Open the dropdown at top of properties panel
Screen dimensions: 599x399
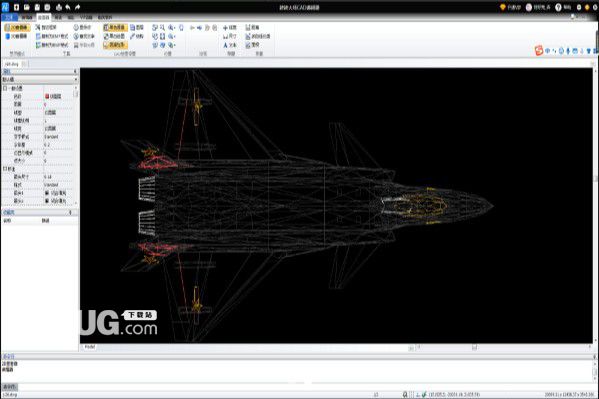pos(40,79)
